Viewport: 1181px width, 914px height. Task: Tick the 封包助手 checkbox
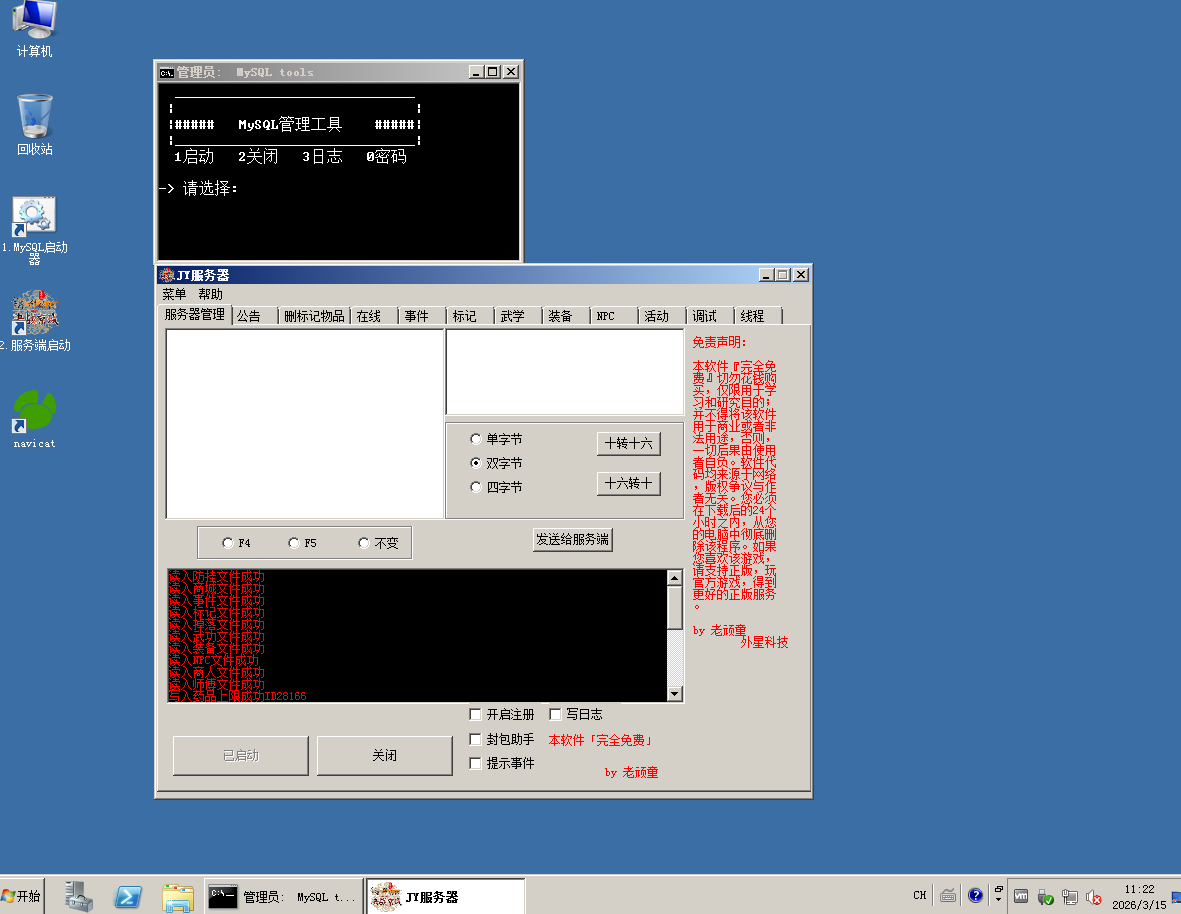476,740
